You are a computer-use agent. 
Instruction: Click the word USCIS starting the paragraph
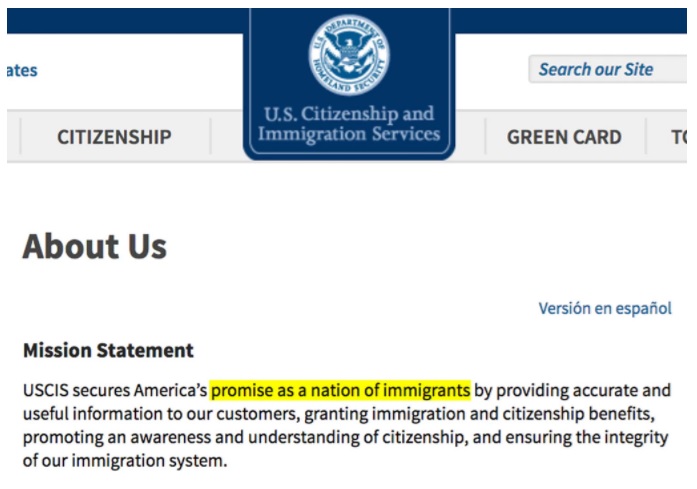point(46,390)
